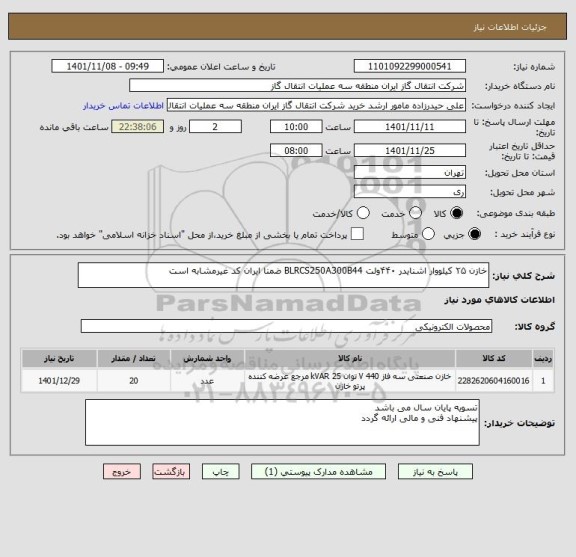Click the announcement date field 1401/11/08 - 09:49
The width and height of the screenshot is (576, 557).
tap(108, 67)
